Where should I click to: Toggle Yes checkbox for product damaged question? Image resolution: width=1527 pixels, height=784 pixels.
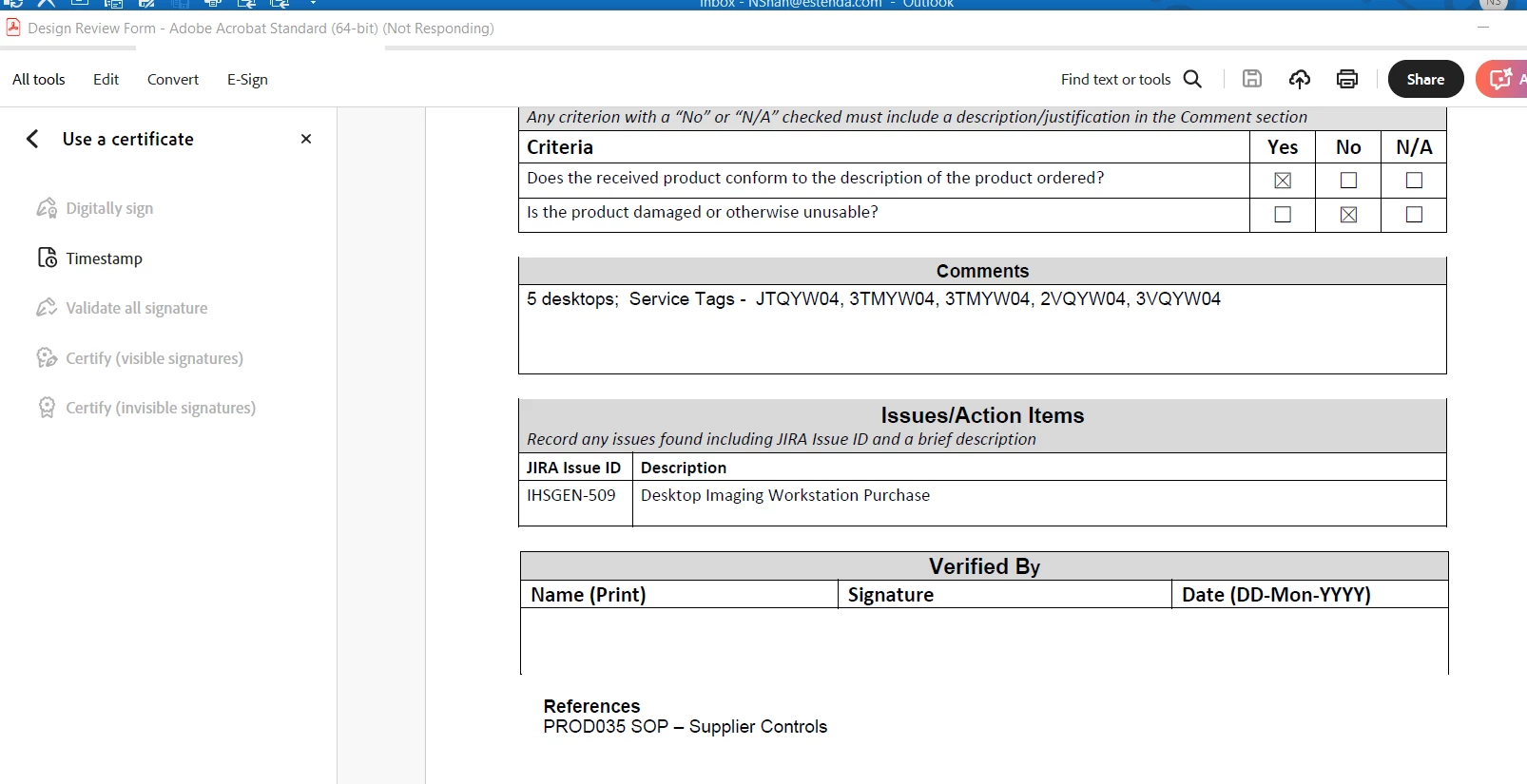pyautogui.click(x=1283, y=215)
